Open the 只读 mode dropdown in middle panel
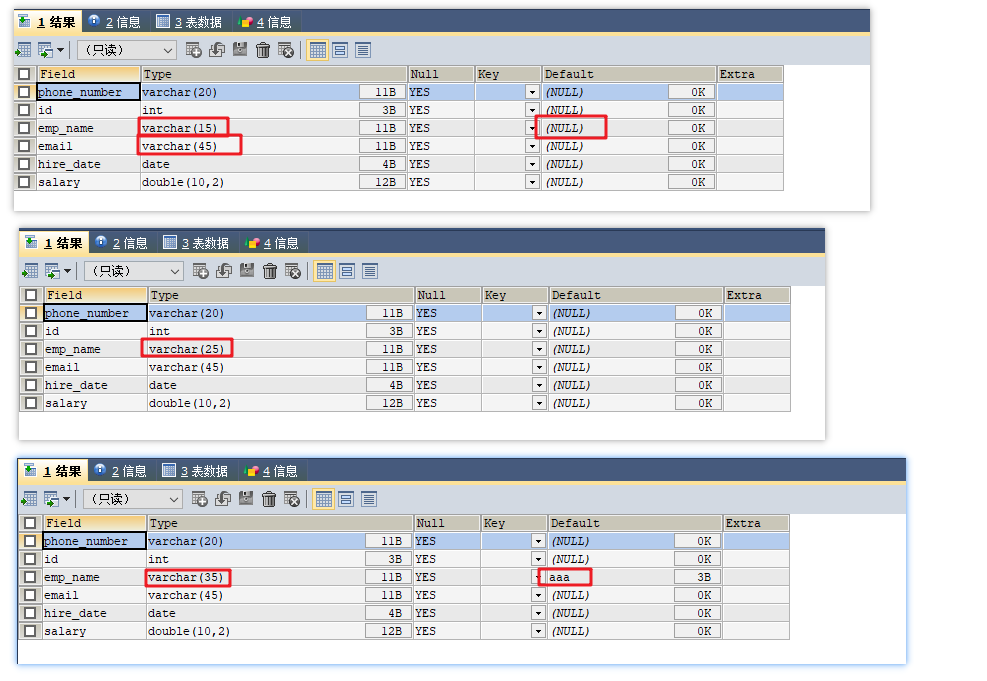 click(x=133, y=271)
